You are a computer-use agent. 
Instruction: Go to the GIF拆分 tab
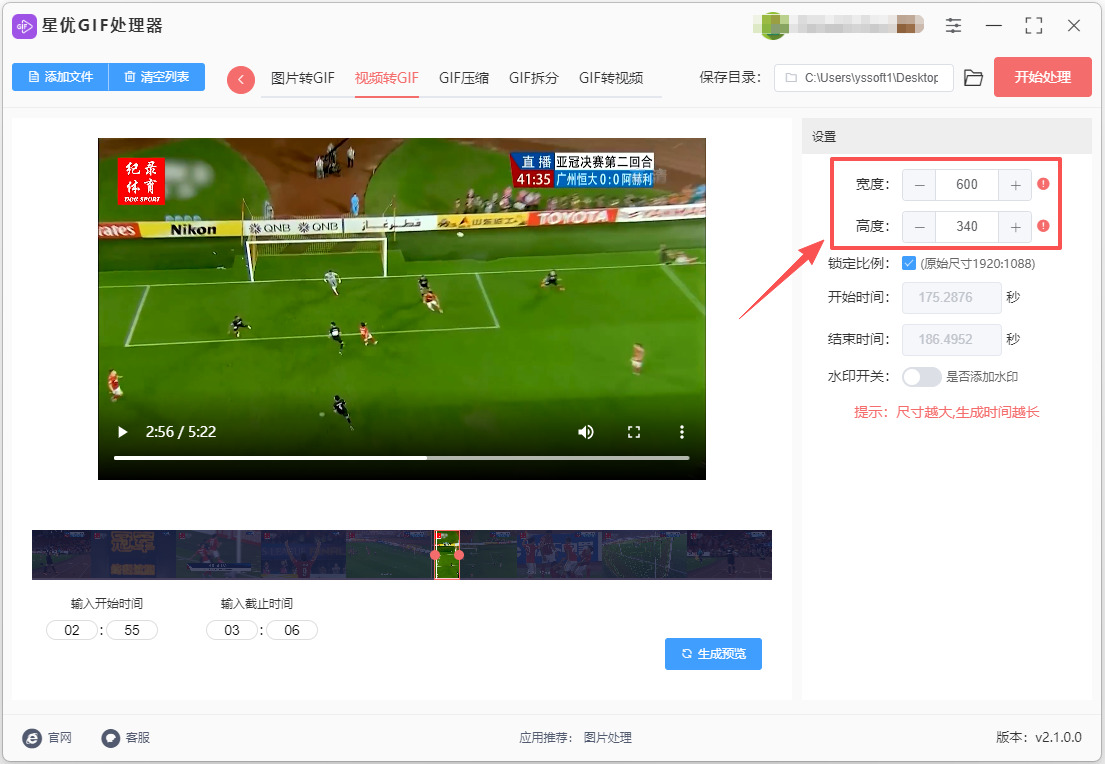tap(534, 78)
